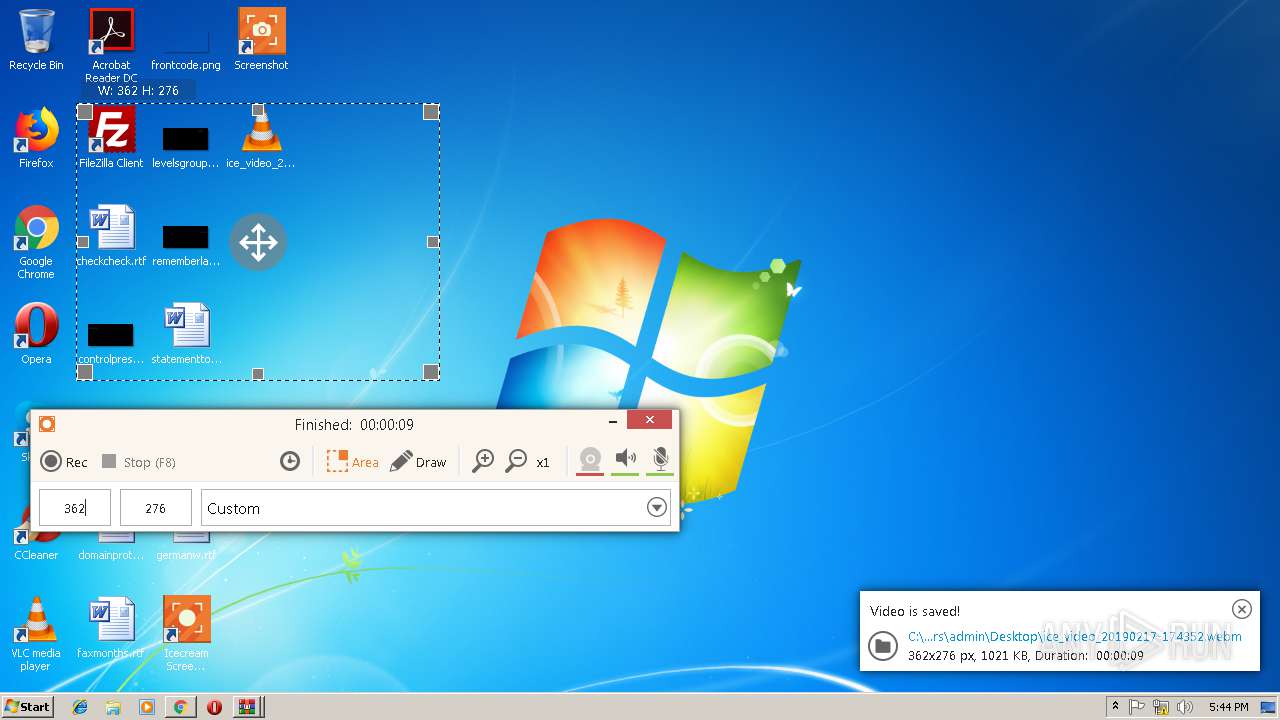Open the timer clock icon
The image size is (1280, 720).
[290, 461]
